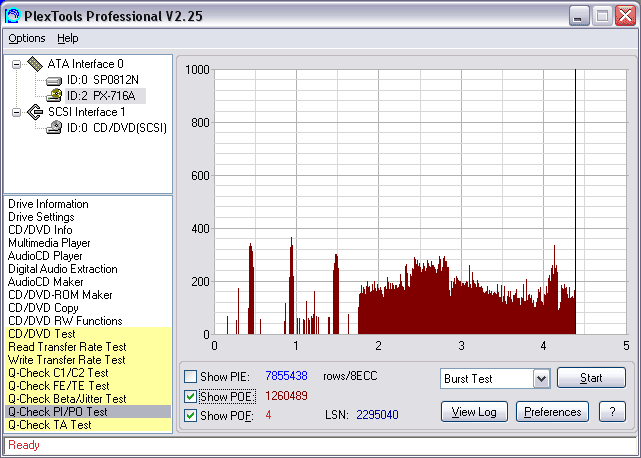Click the PX-716A optical drive icon
The image size is (641, 458).
point(54,96)
